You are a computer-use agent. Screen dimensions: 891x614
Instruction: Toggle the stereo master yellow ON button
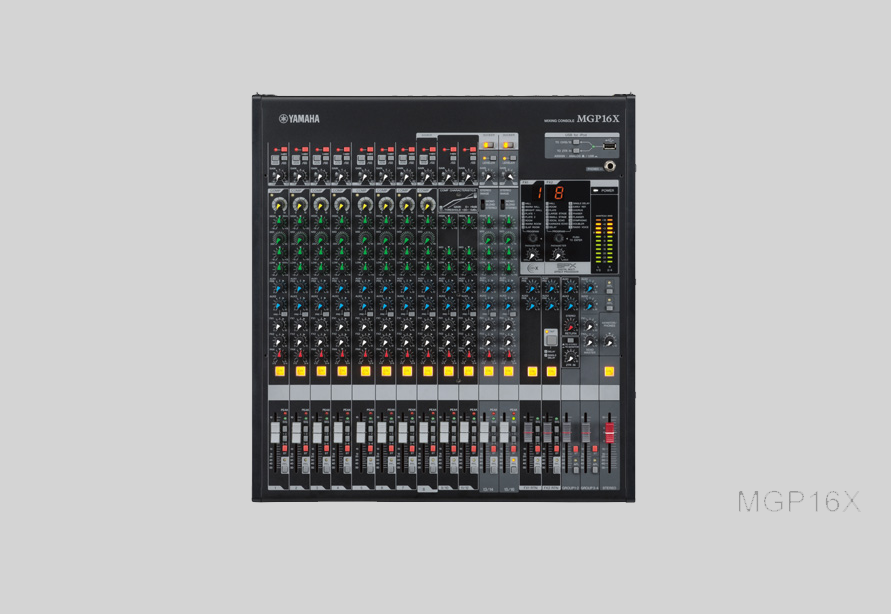click(x=608, y=371)
